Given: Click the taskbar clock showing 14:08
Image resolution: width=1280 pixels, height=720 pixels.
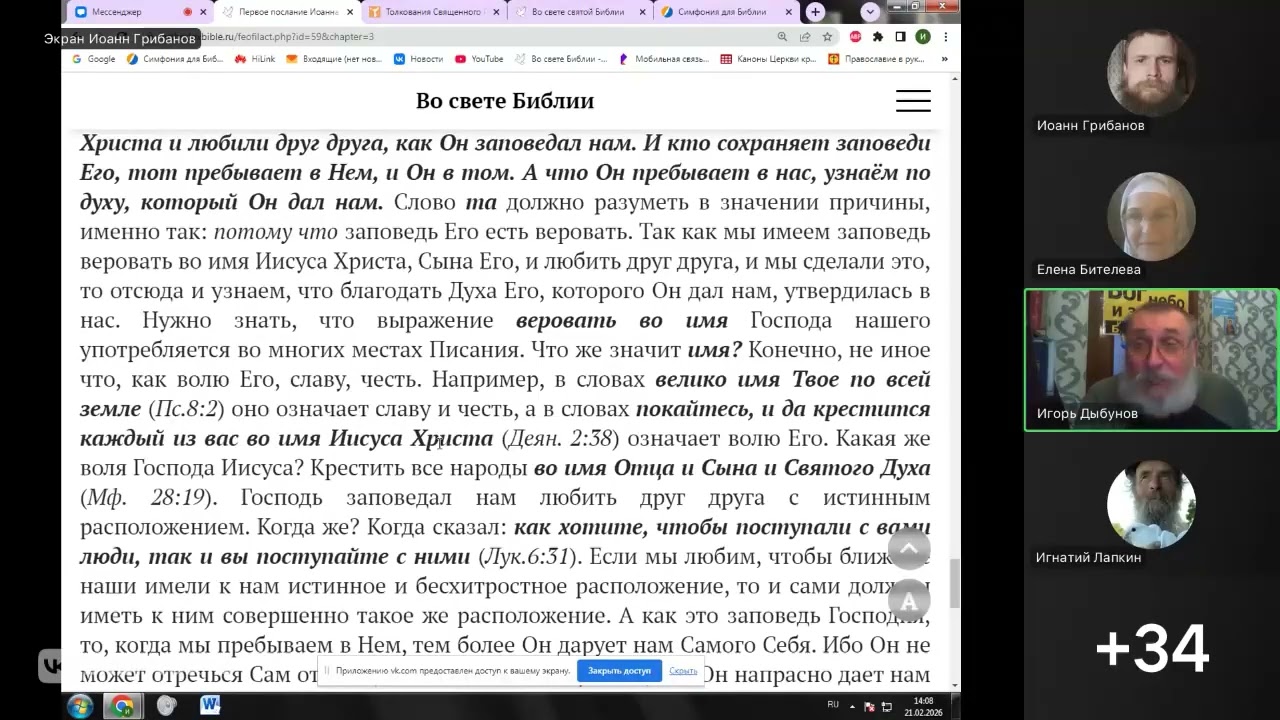Looking at the screenshot, I should coord(922,706).
